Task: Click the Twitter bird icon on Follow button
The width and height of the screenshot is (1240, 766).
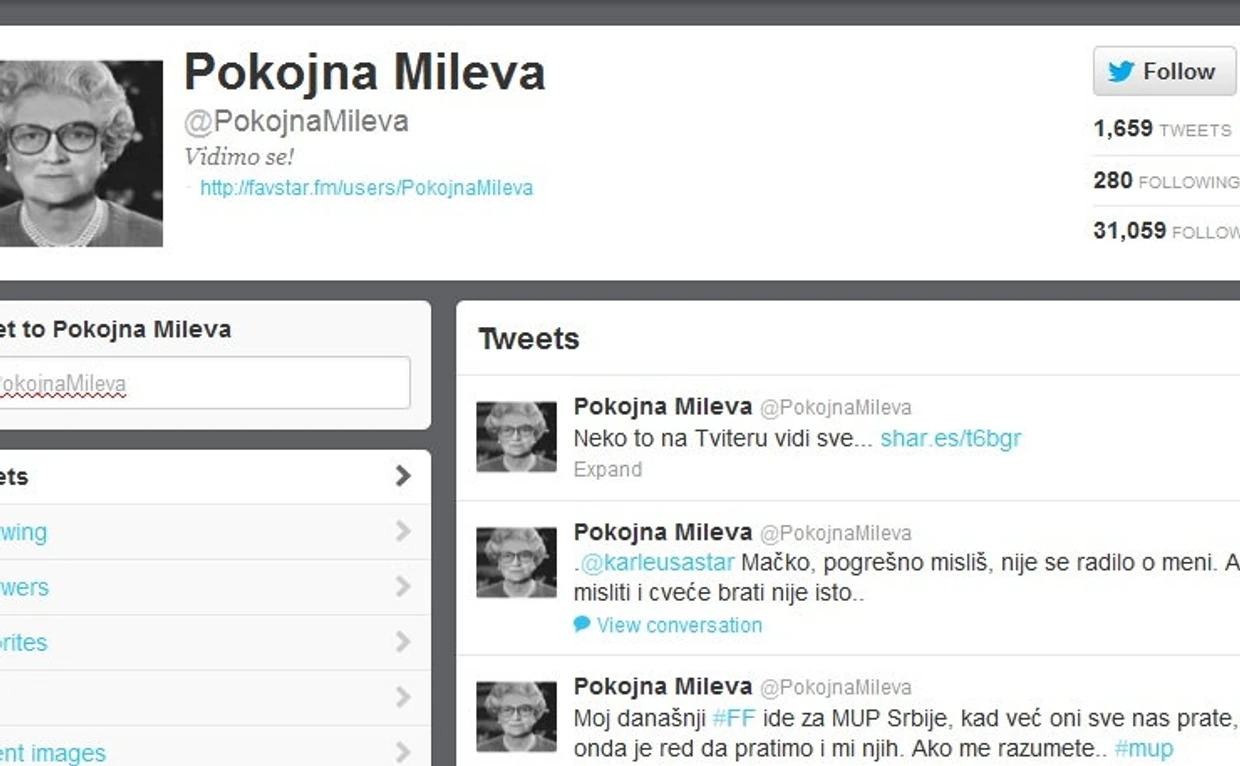Action: click(x=1121, y=72)
